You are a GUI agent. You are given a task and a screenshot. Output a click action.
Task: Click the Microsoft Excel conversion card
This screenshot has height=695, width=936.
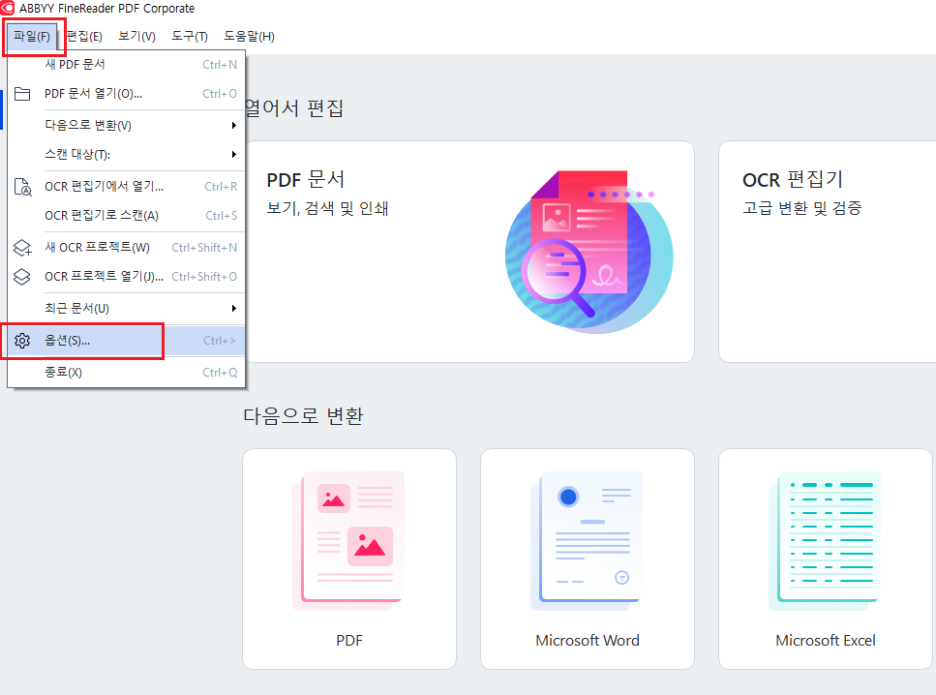pyautogui.click(x=826, y=559)
